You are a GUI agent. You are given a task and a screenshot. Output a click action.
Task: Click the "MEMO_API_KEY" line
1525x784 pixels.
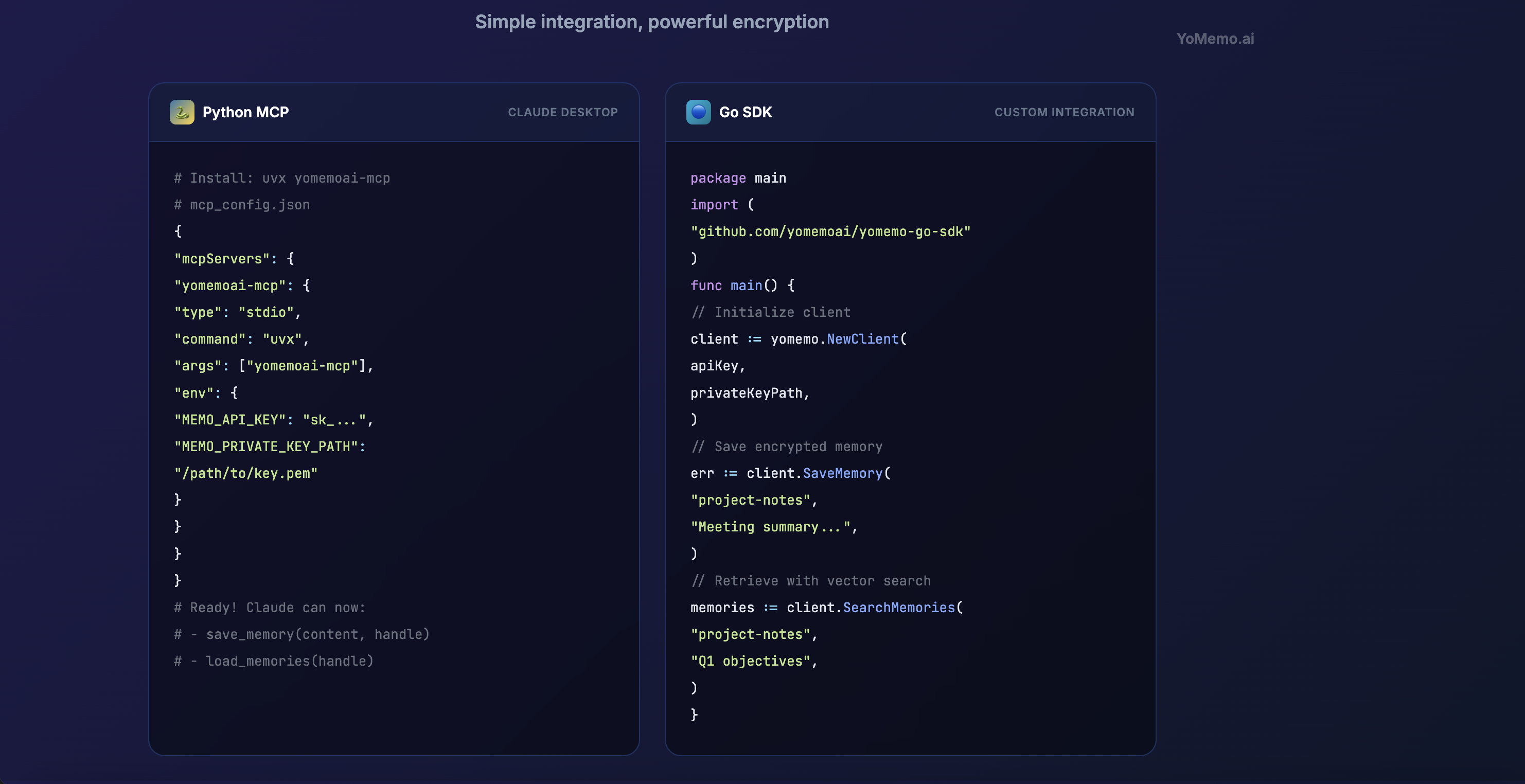pyautogui.click(x=274, y=419)
